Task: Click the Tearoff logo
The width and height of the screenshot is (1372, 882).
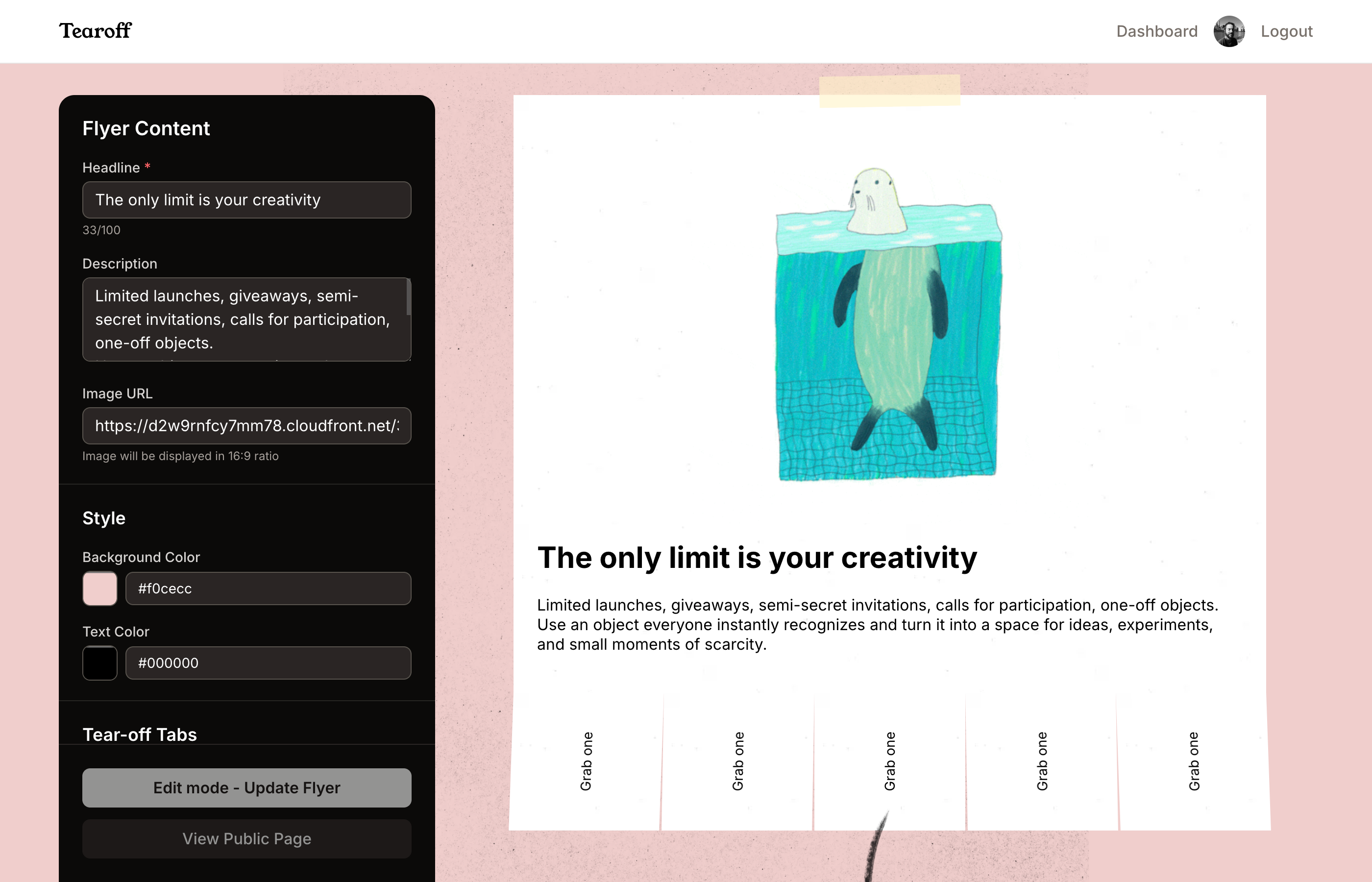Action: coord(95,31)
